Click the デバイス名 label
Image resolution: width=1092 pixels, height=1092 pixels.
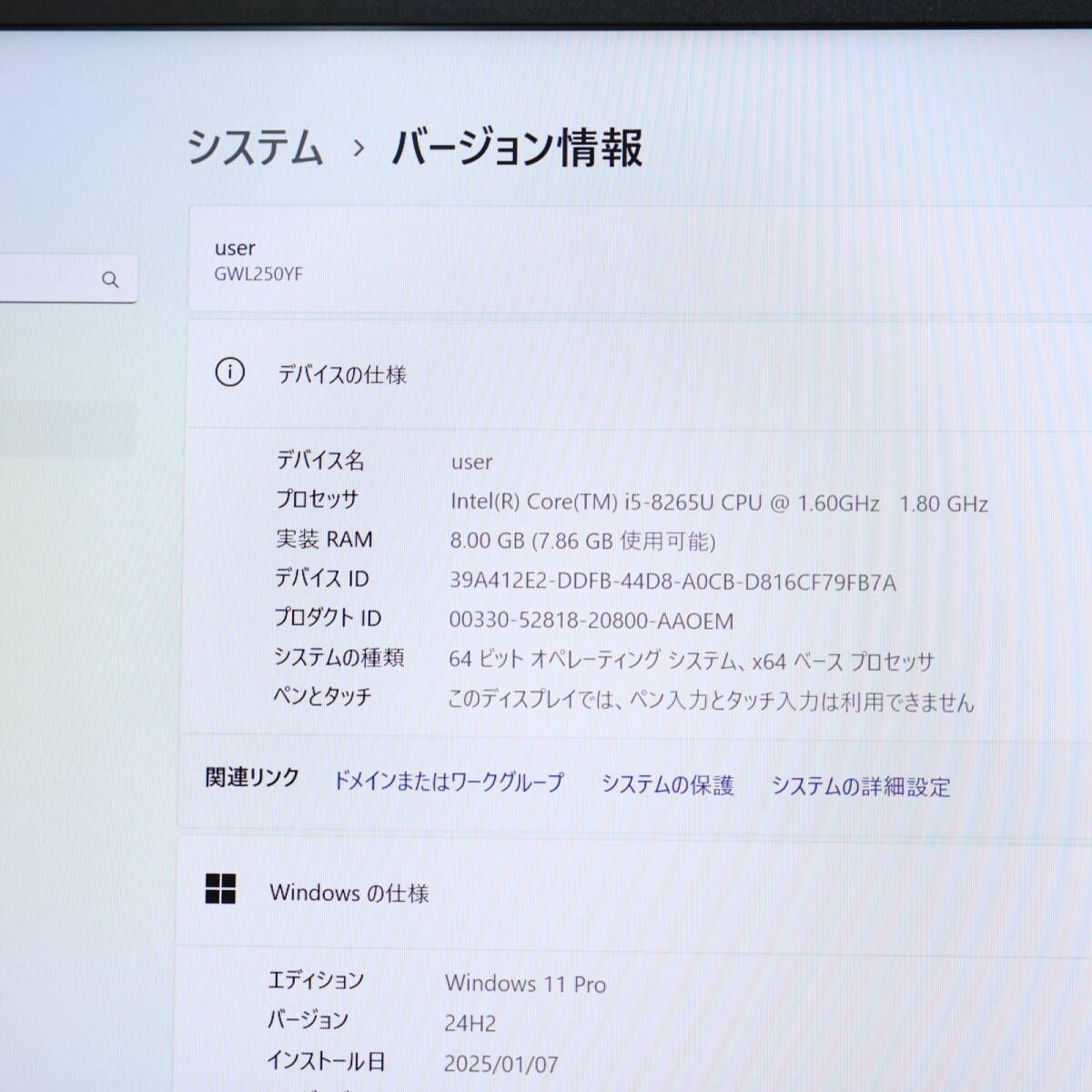320,460
